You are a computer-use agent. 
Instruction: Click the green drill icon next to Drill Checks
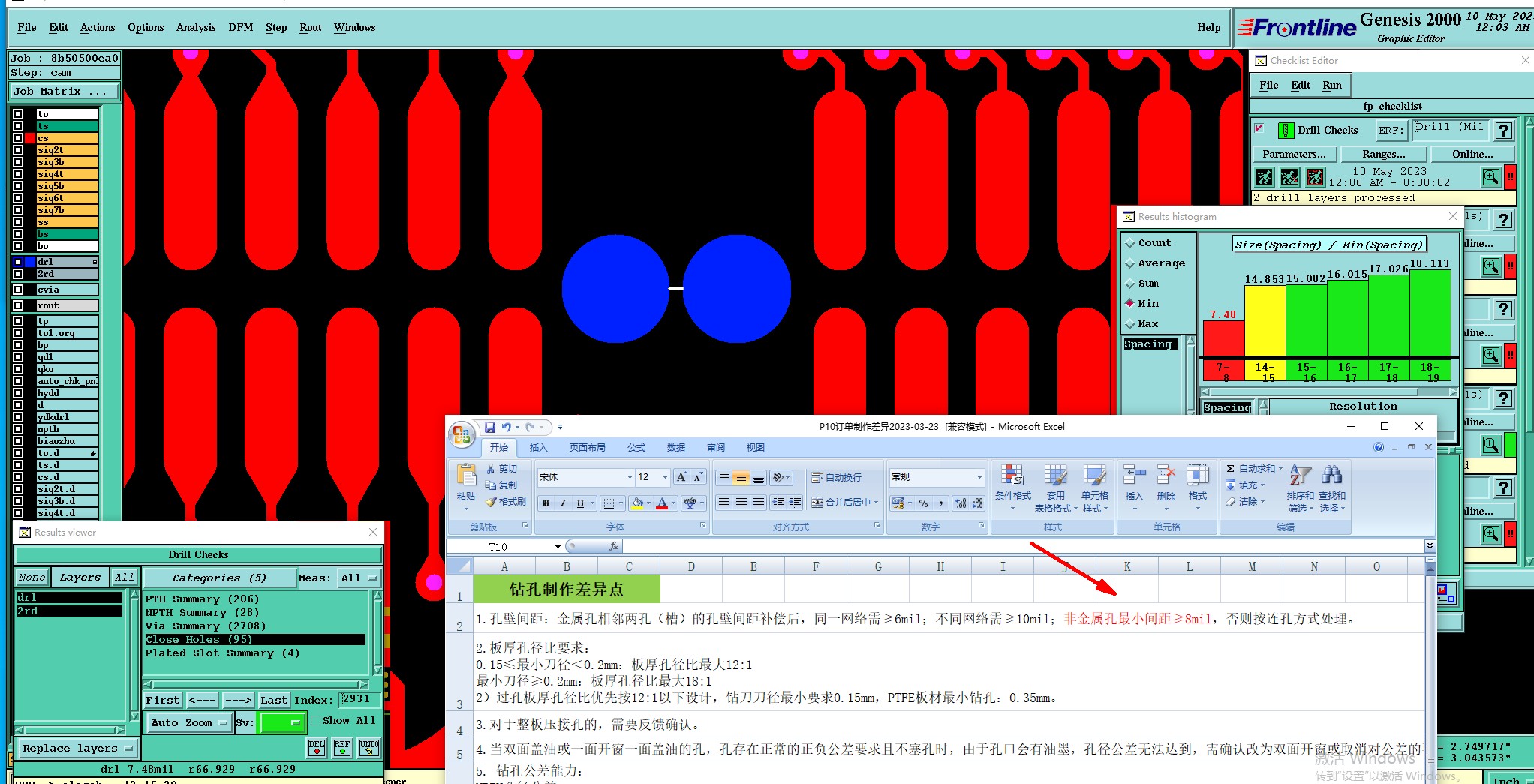tap(1286, 131)
